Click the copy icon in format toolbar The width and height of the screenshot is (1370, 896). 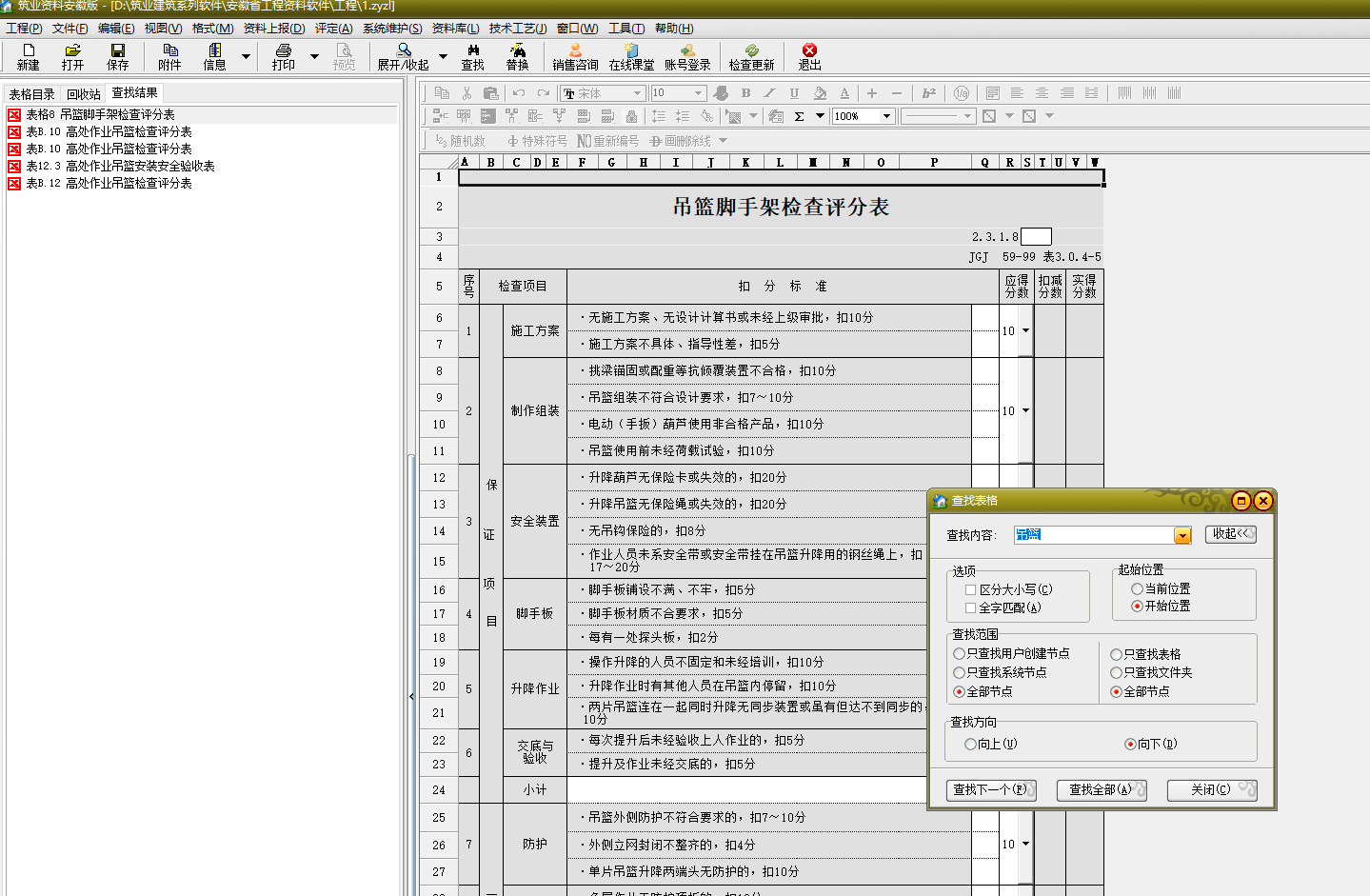pos(442,92)
